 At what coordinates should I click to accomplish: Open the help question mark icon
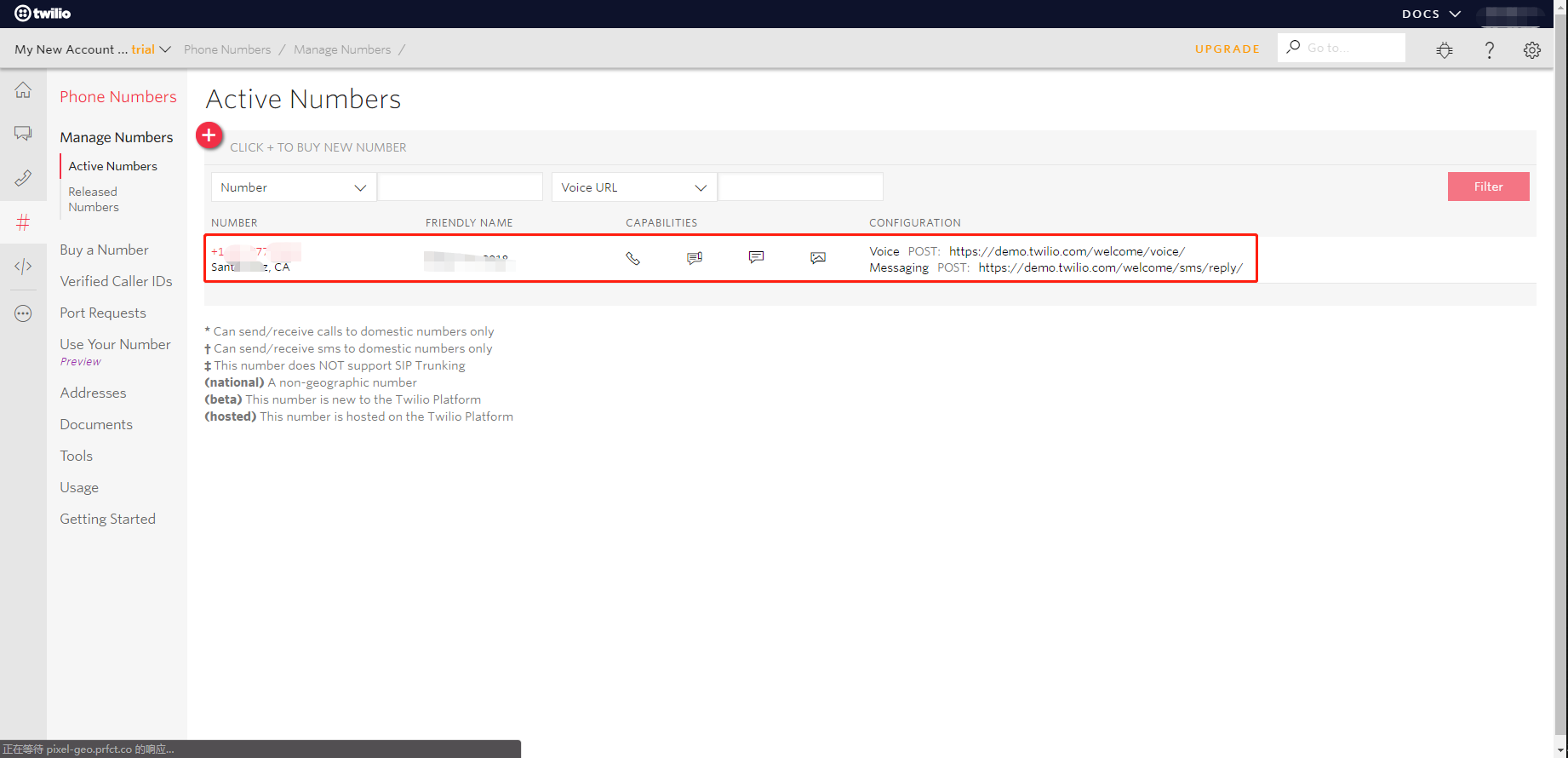point(1489,50)
